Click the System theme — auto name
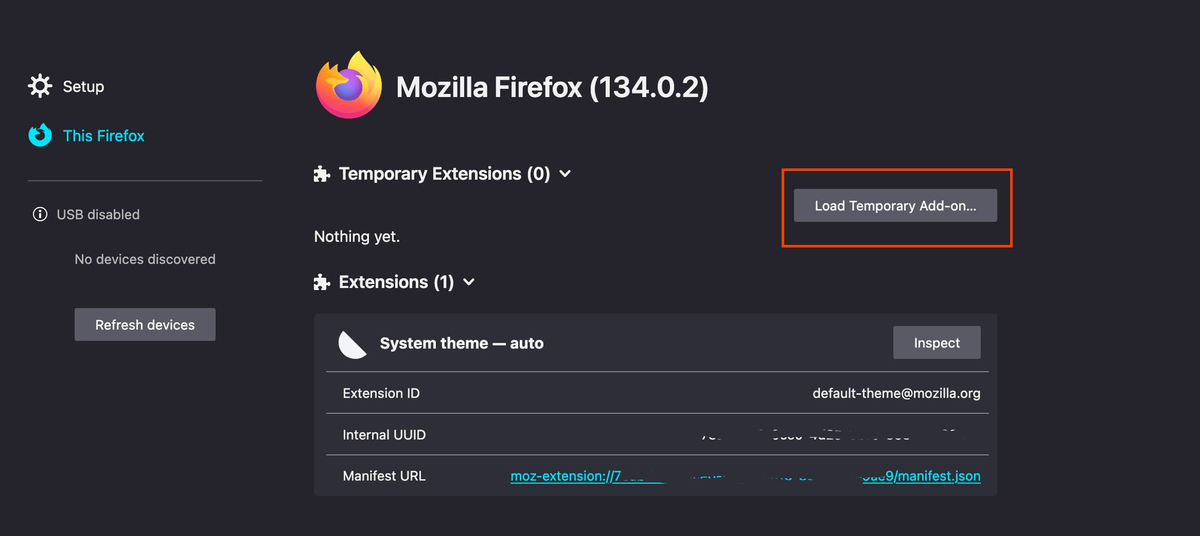This screenshot has width=1200, height=536. [461, 343]
